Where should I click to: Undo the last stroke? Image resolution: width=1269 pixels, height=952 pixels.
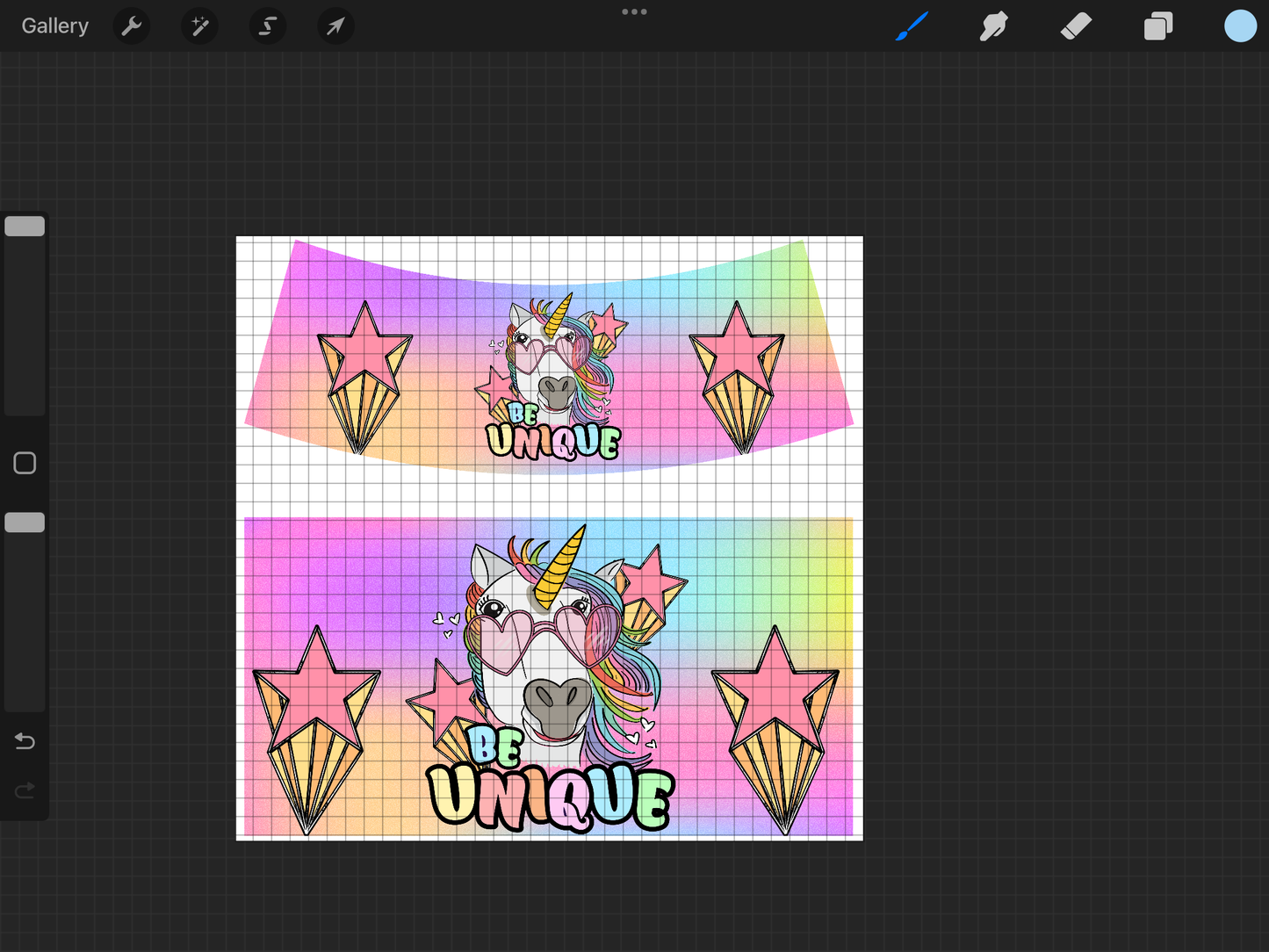pos(24,741)
